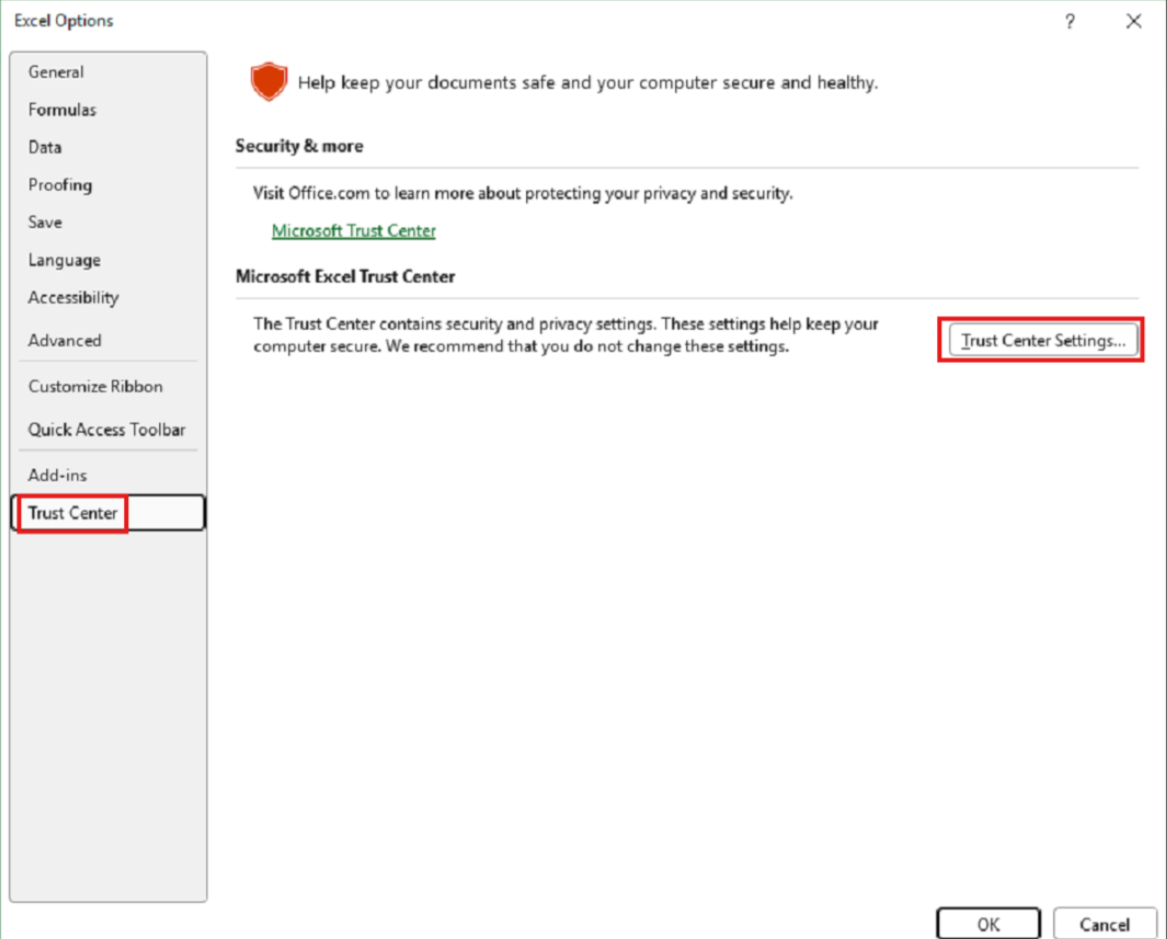Select the Trust Center category
The height and width of the screenshot is (939, 1167).
pos(108,513)
